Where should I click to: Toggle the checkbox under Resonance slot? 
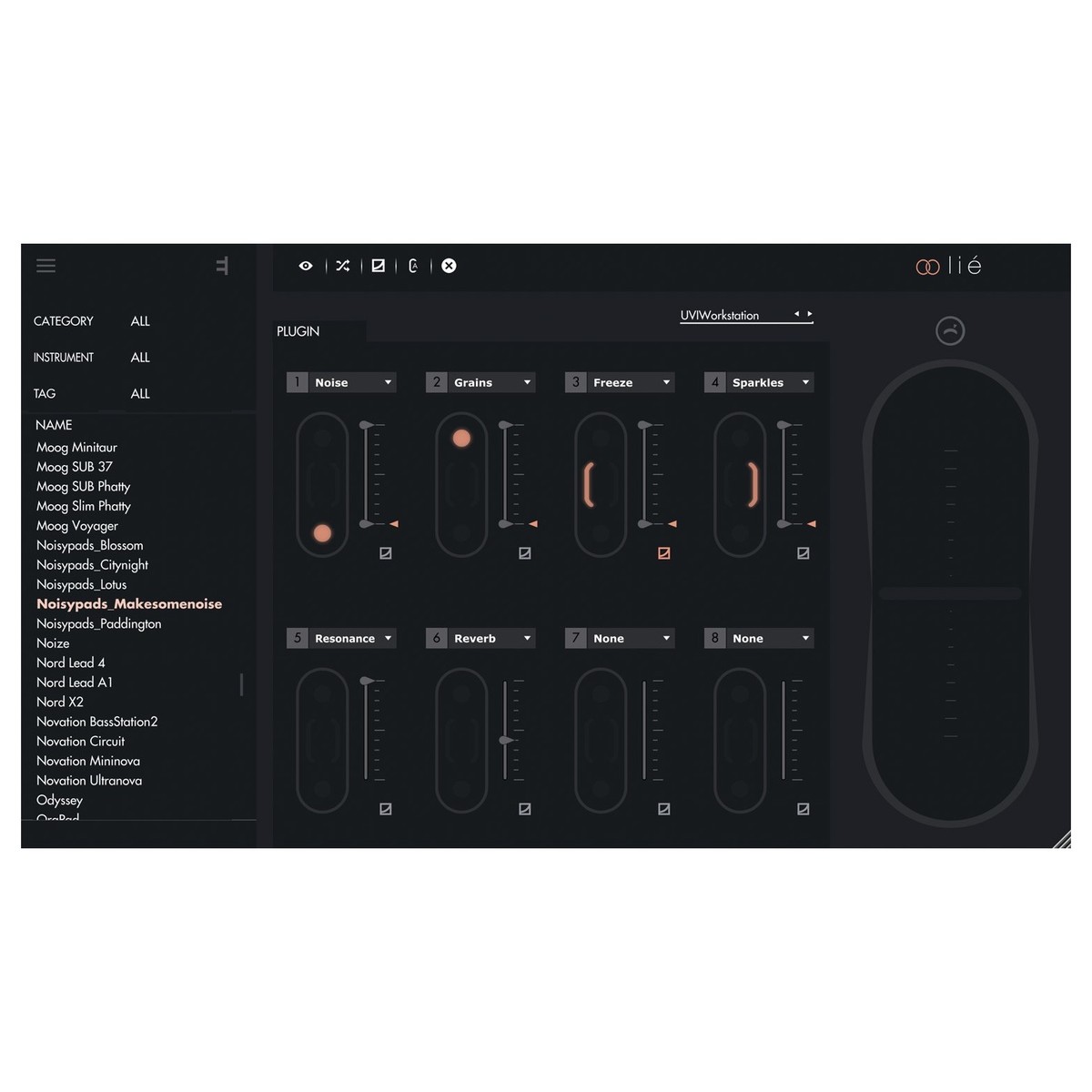click(x=386, y=809)
